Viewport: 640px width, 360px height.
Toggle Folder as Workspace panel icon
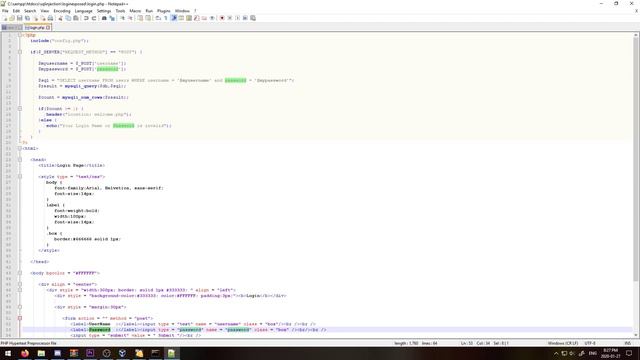[204, 18]
